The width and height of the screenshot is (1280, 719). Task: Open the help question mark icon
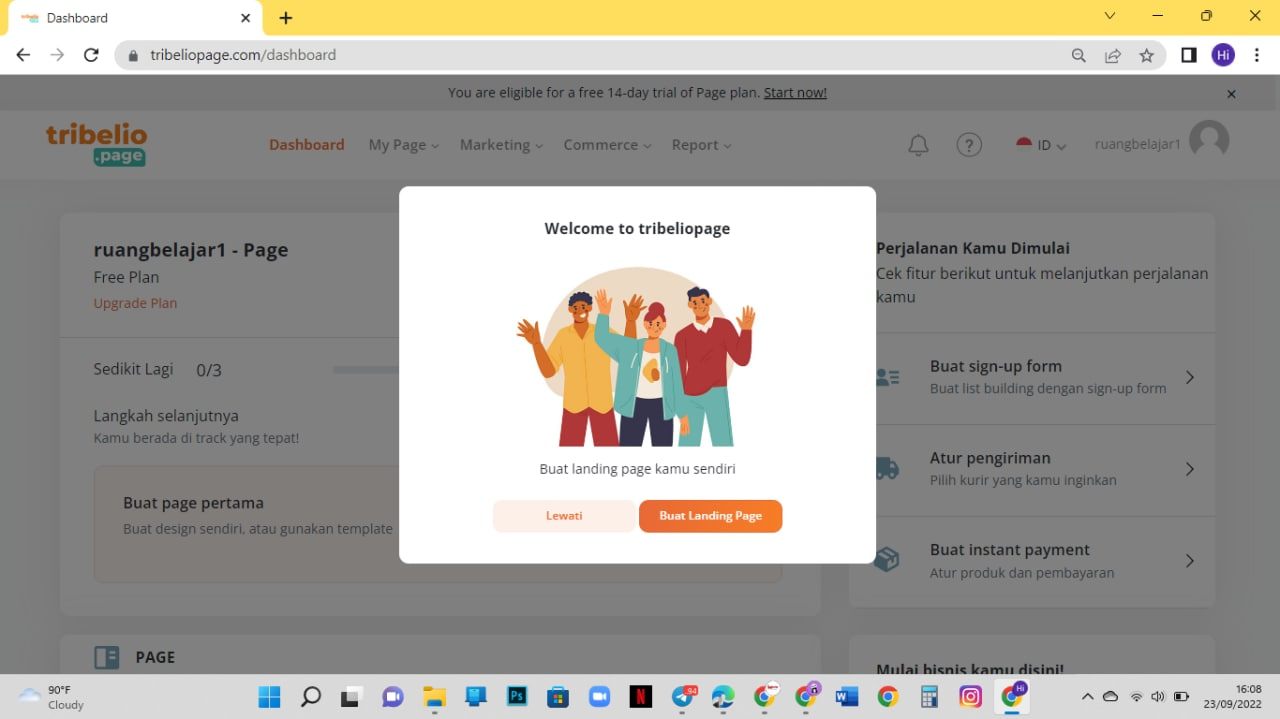[x=969, y=145]
